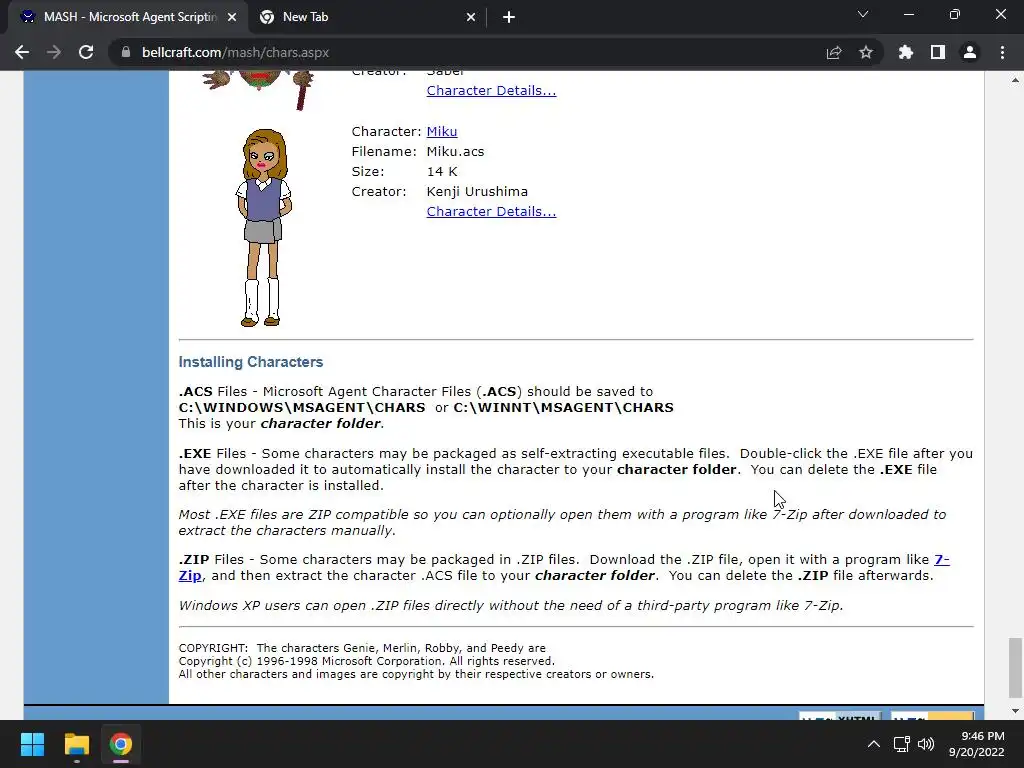Click the 'C:\WINNT\MSAGENT\CHARS' path text
Screen dimensions: 1024x768
(x=564, y=408)
